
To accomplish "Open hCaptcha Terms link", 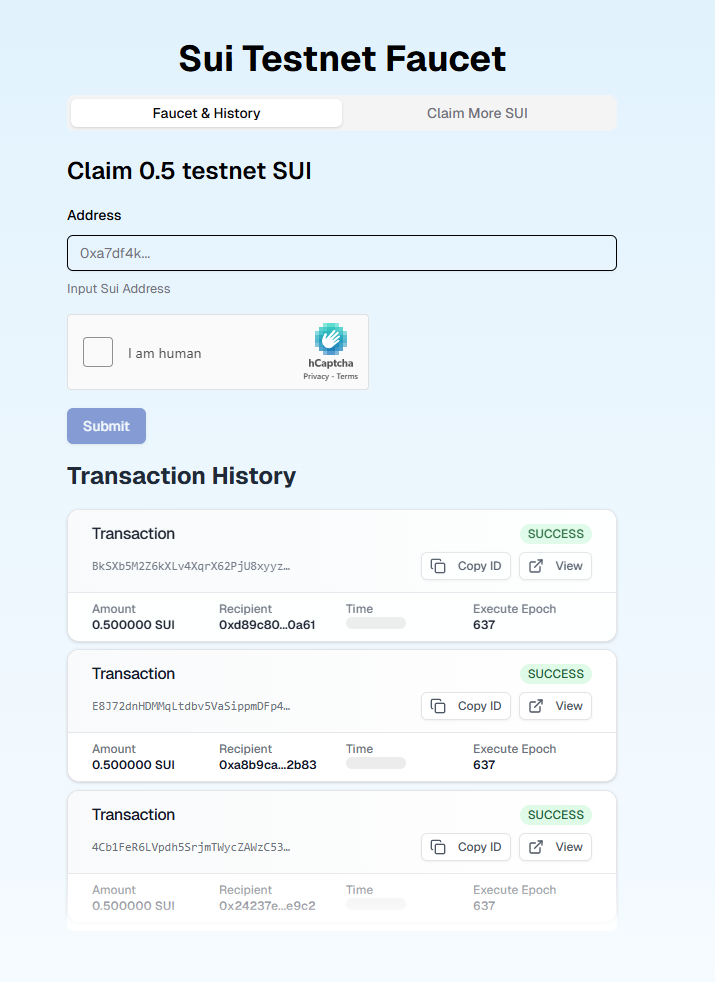I will click(x=347, y=376).
